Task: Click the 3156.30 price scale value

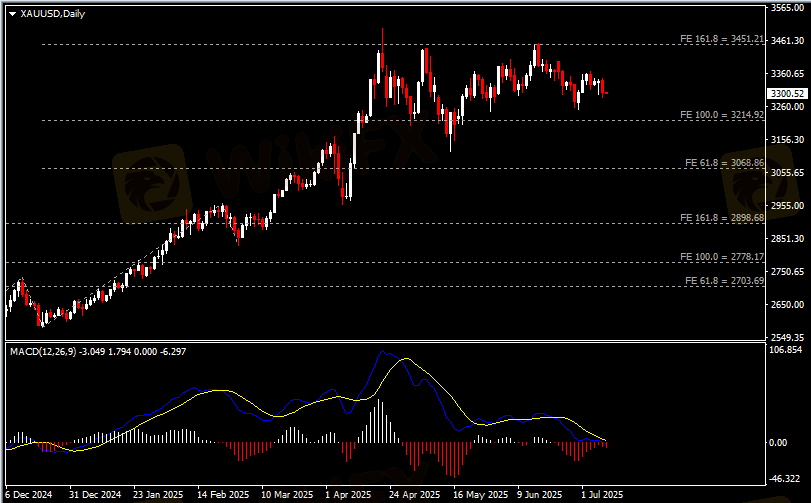Action: (787, 140)
